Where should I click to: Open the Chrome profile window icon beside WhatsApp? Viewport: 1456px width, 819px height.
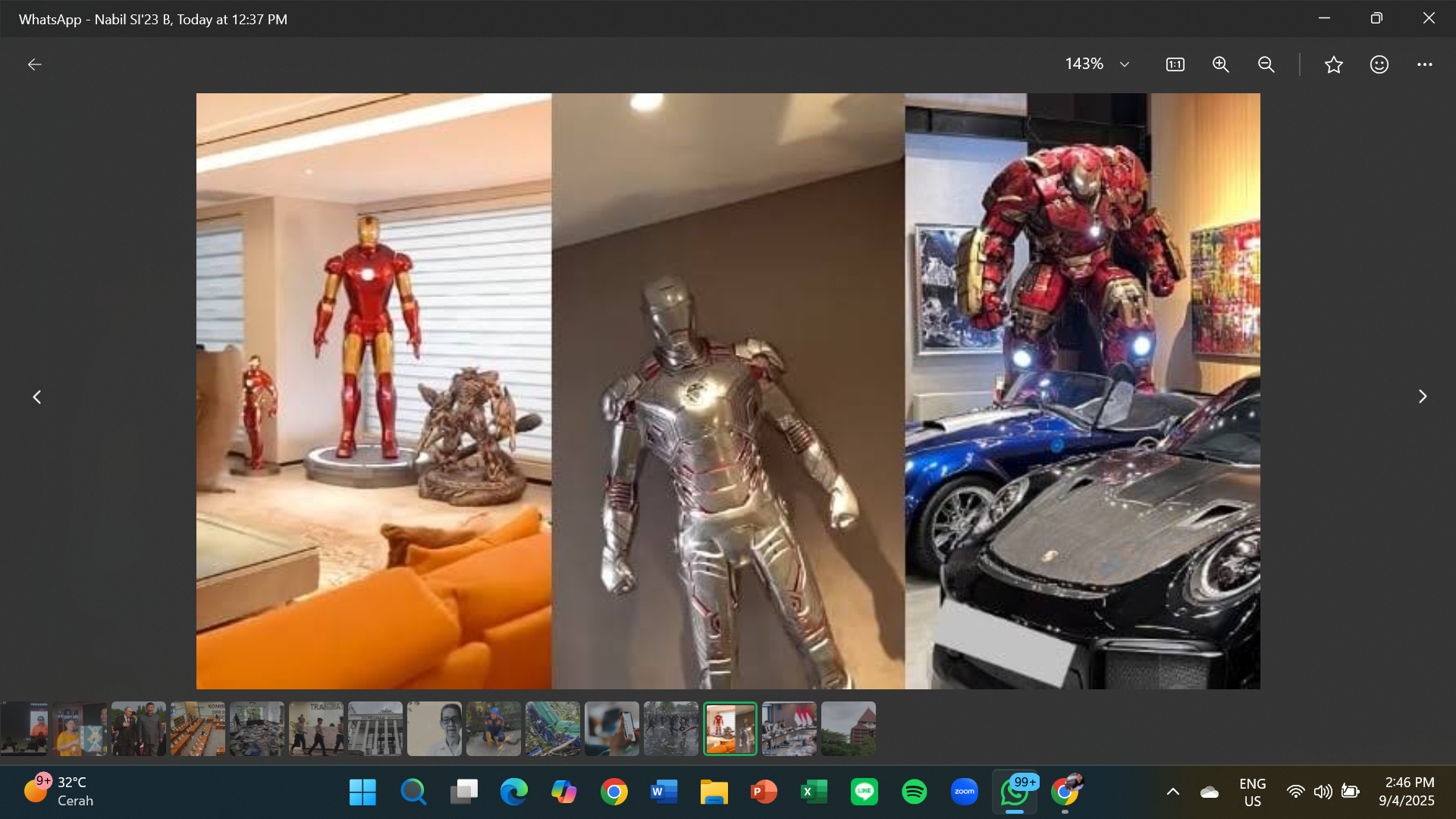click(x=1065, y=792)
